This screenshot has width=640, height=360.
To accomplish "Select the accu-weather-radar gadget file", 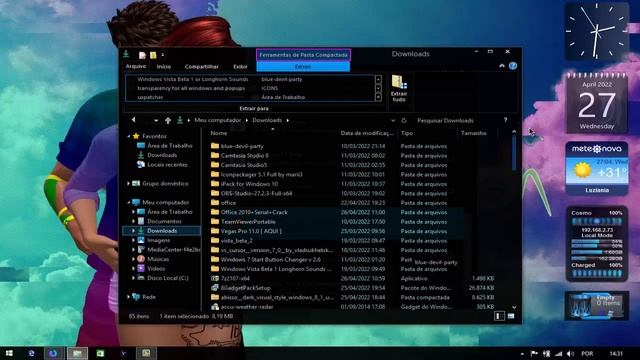I will [247, 307].
